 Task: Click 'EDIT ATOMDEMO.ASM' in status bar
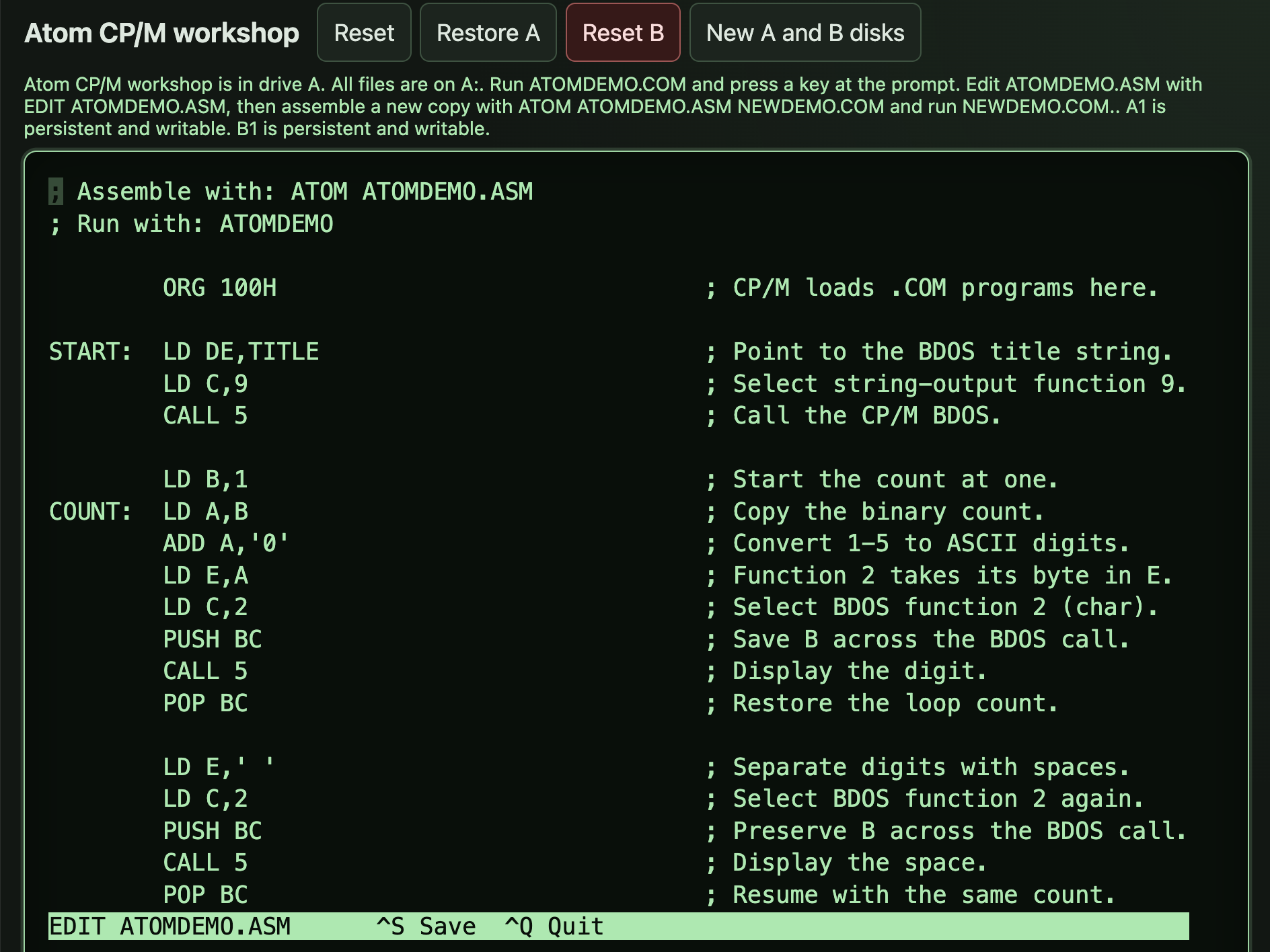pyautogui.click(x=170, y=926)
